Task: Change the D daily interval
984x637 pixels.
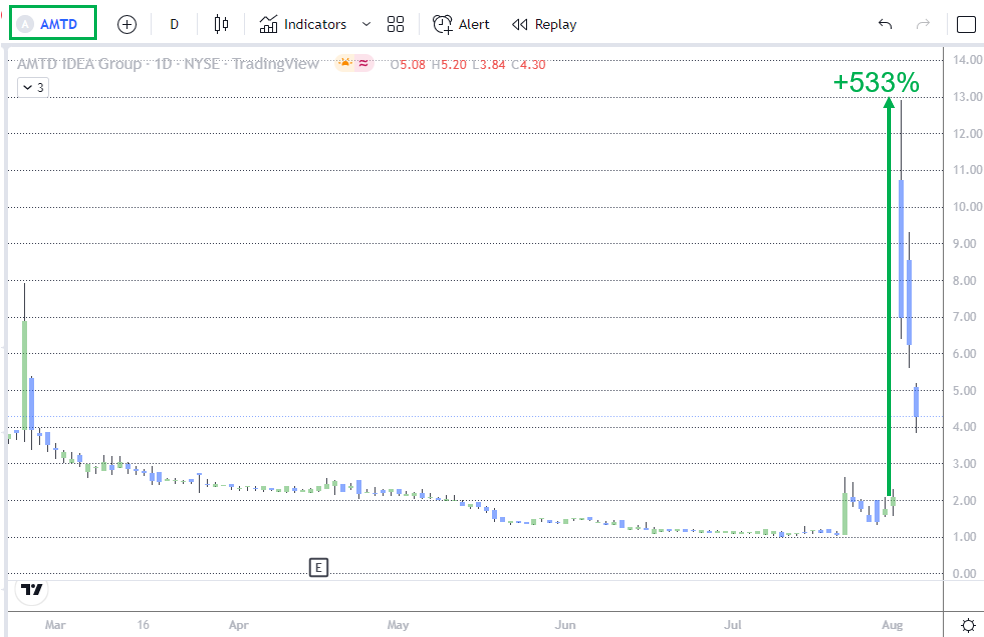Action: click(x=174, y=24)
